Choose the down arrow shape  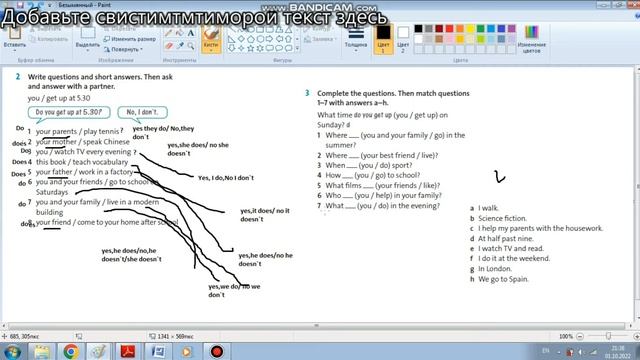[x=231, y=48]
